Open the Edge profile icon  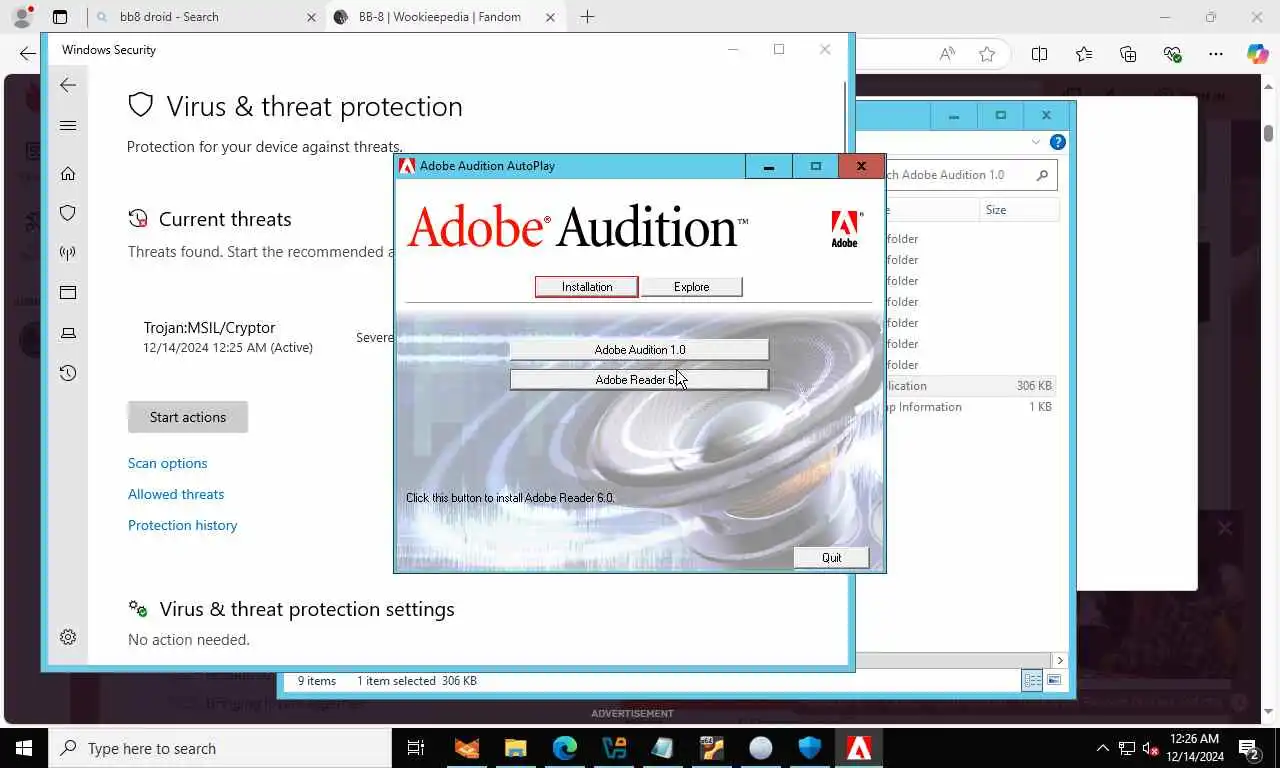pos(22,17)
